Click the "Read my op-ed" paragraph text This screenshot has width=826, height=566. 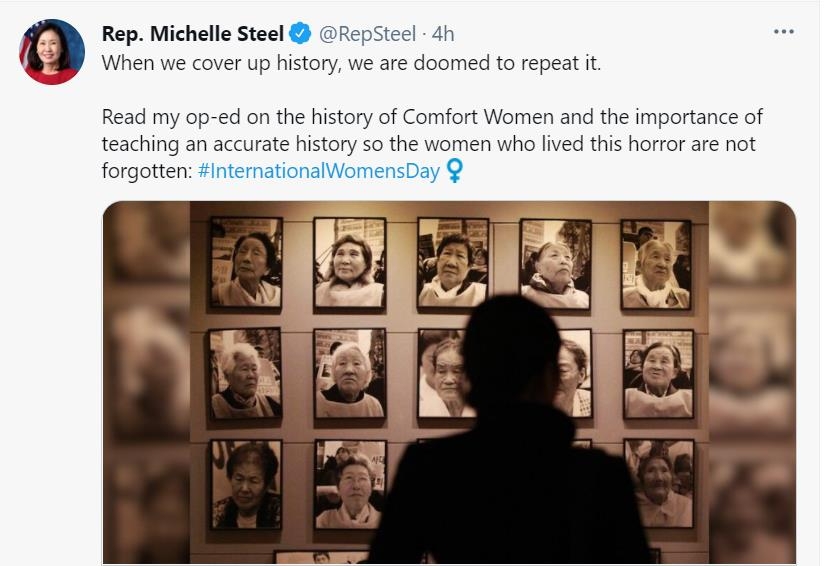pos(430,131)
